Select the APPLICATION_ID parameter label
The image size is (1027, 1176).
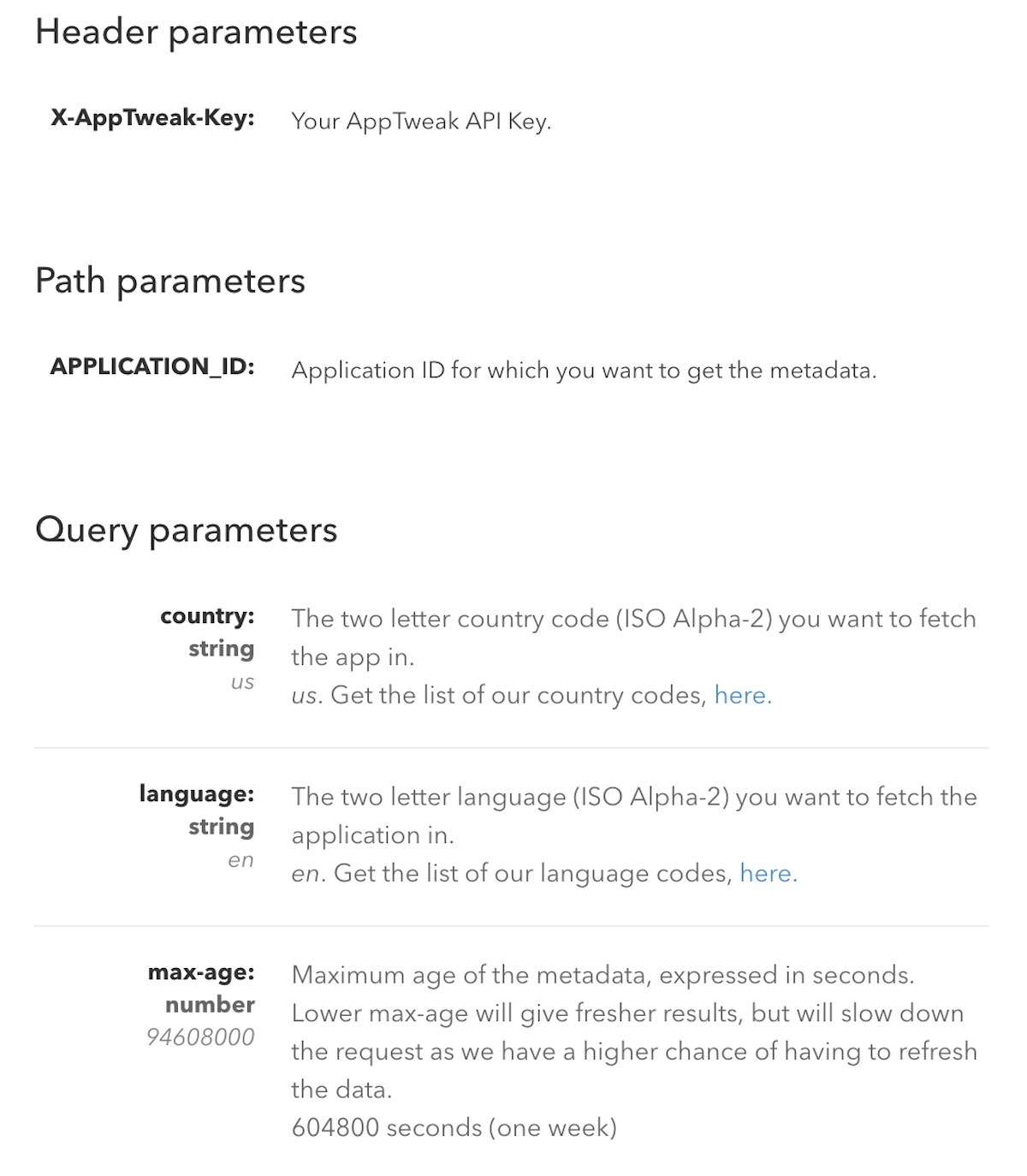click(152, 366)
